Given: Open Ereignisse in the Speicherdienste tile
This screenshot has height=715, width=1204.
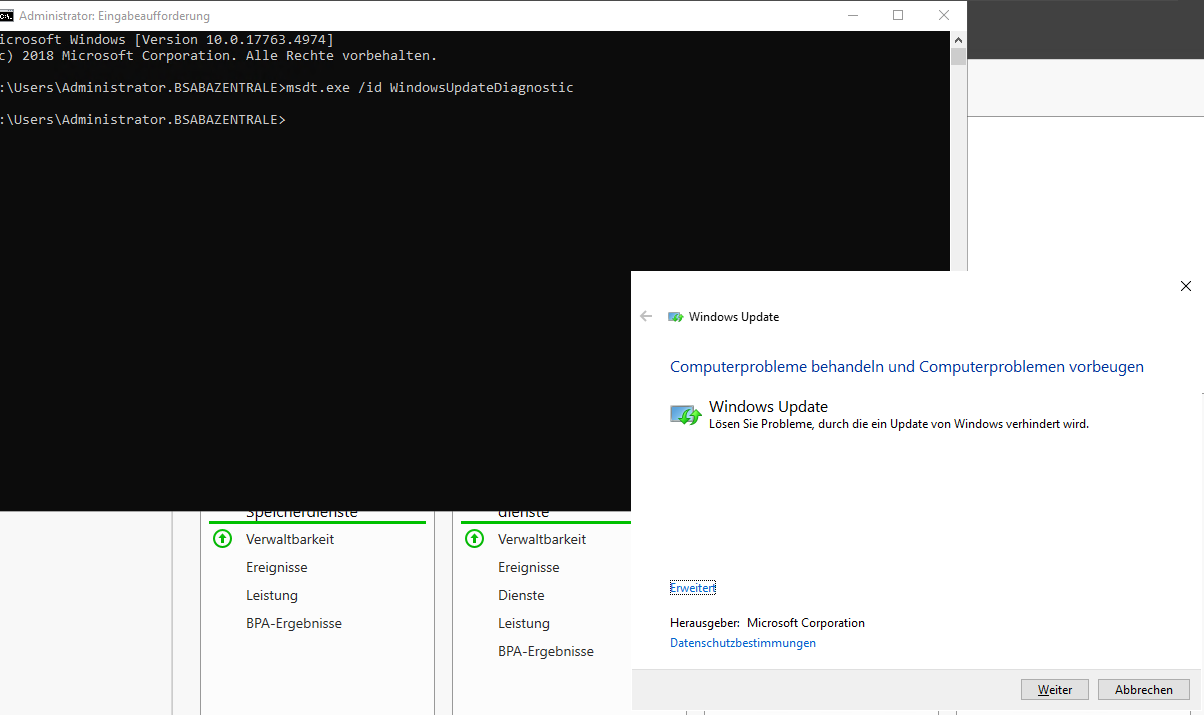Looking at the screenshot, I should point(277,567).
